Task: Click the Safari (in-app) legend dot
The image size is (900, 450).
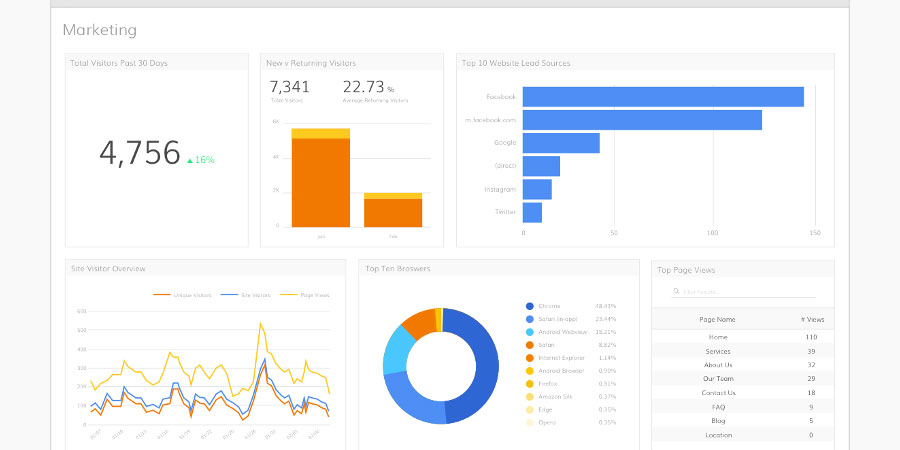Action: click(529, 319)
